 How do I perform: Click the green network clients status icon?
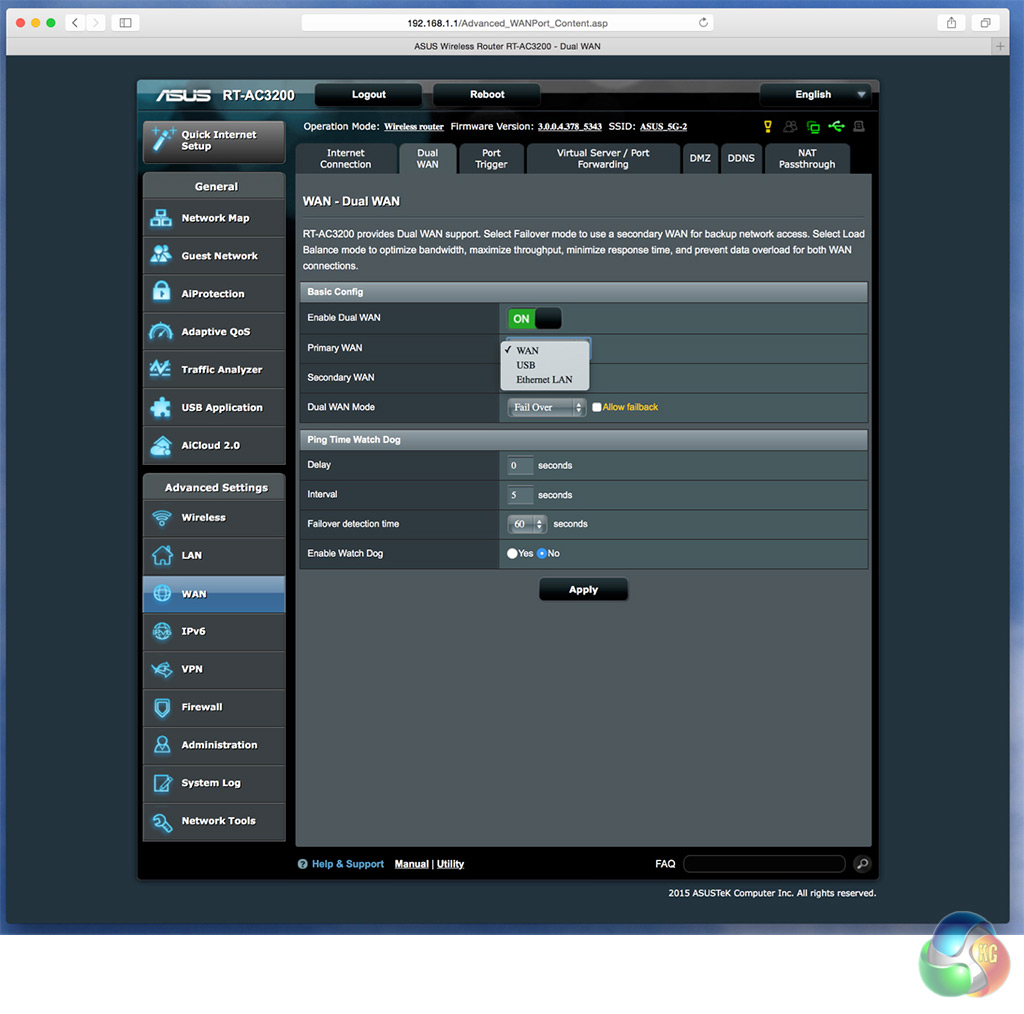pos(813,127)
